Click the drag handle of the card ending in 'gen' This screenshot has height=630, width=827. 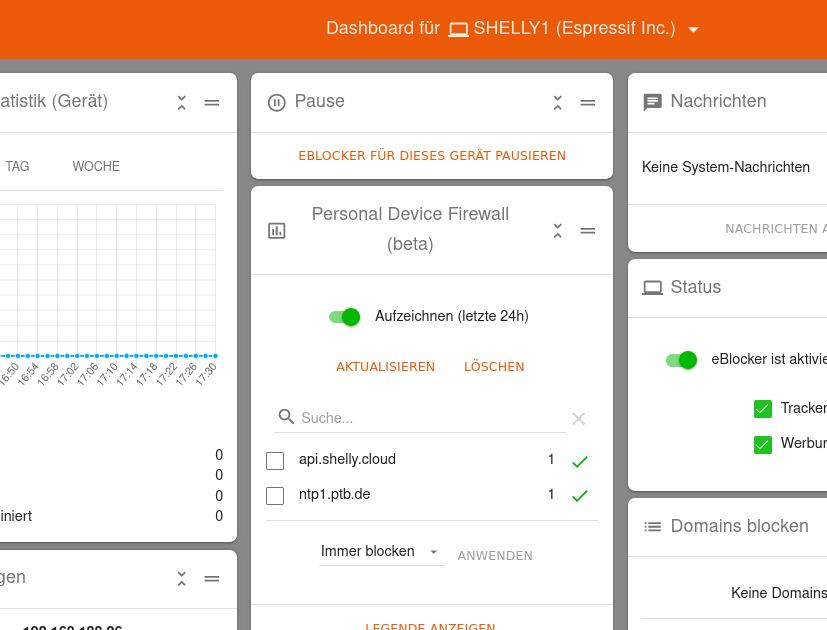[211, 579]
